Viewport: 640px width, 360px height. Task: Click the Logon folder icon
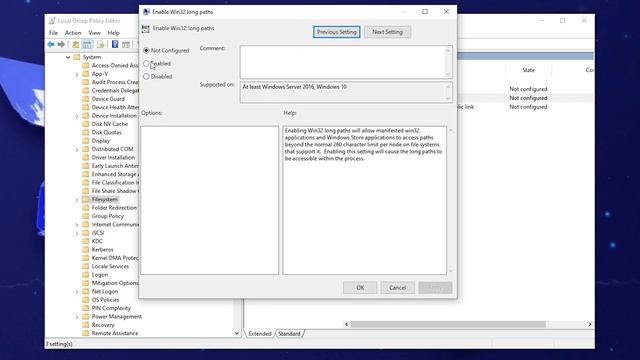85,275
